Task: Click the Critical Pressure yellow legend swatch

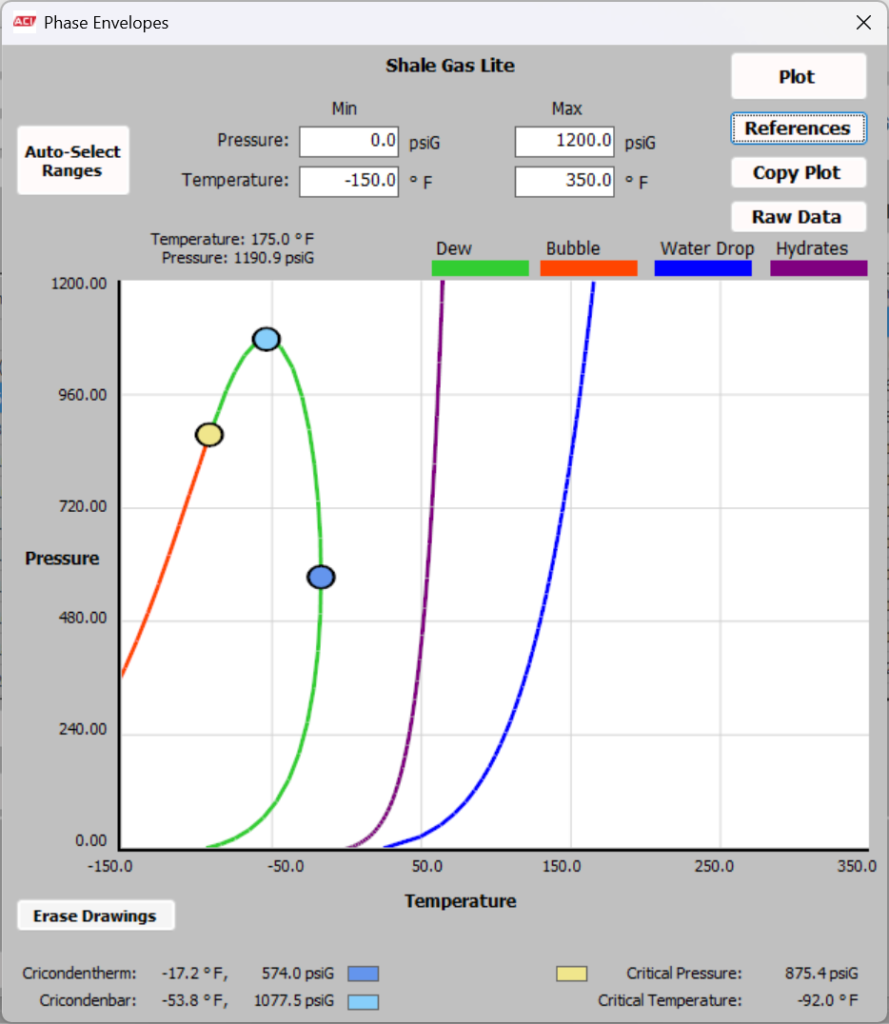Action: click(x=572, y=974)
